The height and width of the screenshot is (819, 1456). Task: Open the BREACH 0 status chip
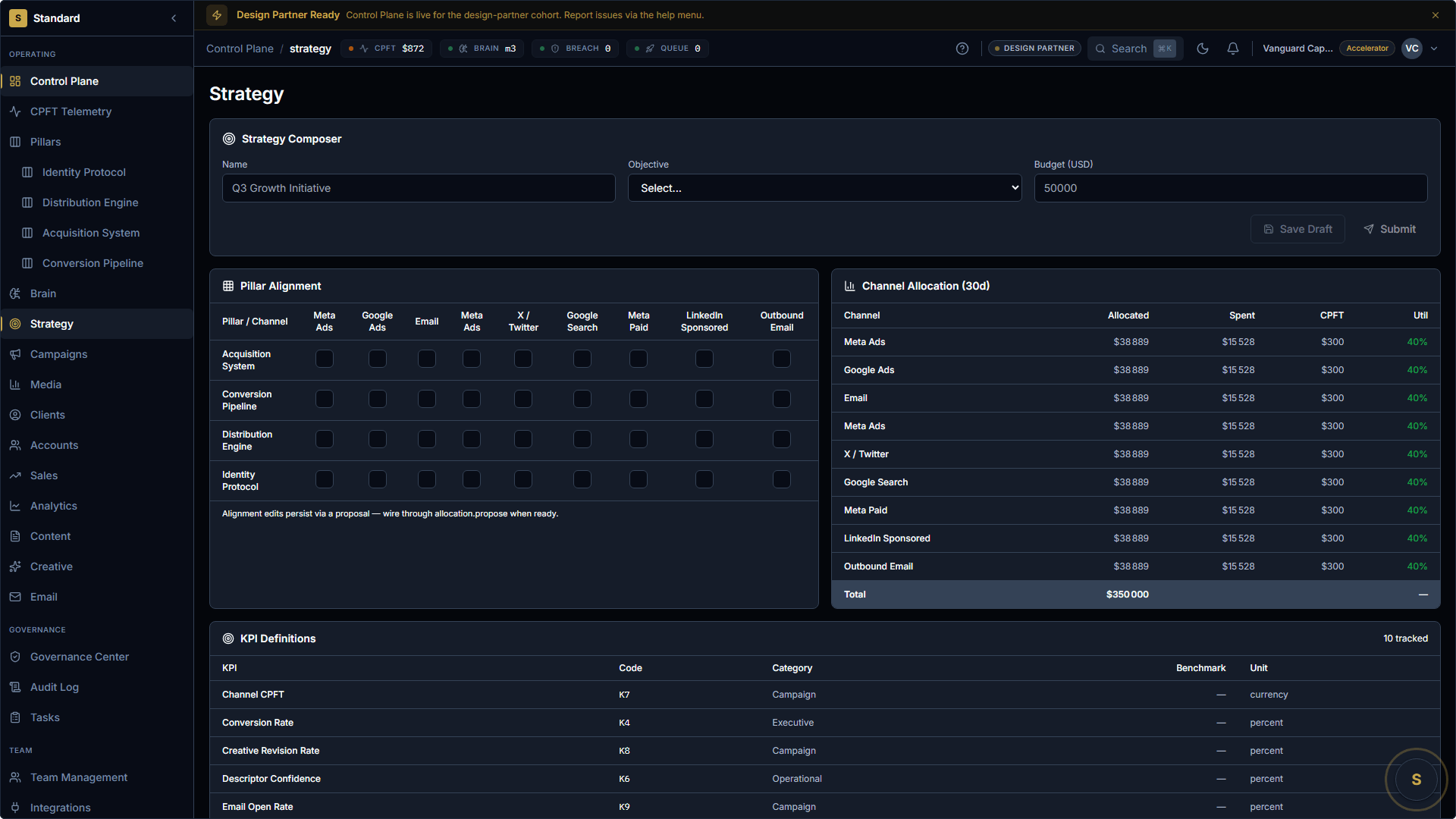click(575, 49)
